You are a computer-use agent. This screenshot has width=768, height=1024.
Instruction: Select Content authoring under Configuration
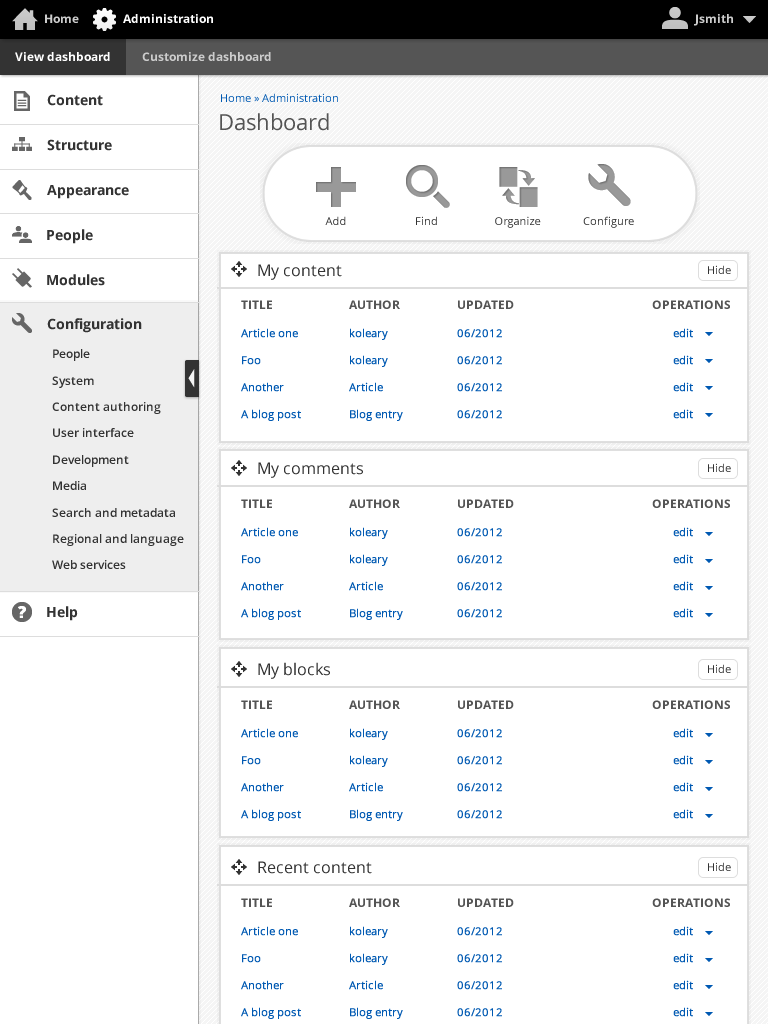point(106,407)
